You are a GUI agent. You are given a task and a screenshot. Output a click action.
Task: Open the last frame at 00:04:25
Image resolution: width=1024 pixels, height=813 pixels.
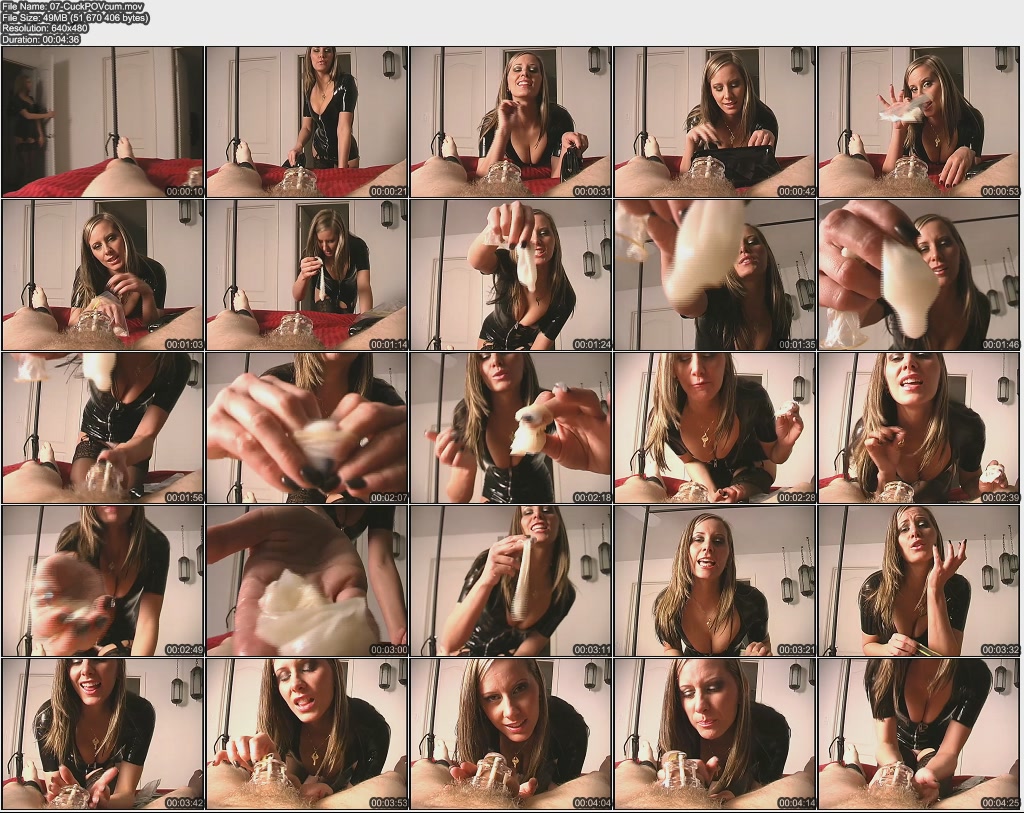[918, 733]
